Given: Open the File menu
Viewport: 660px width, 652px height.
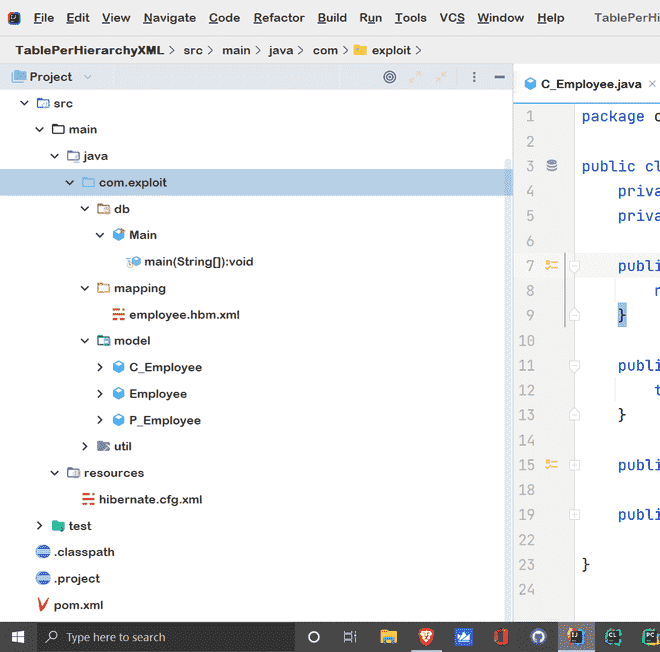Looking at the screenshot, I should click(x=44, y=18).
